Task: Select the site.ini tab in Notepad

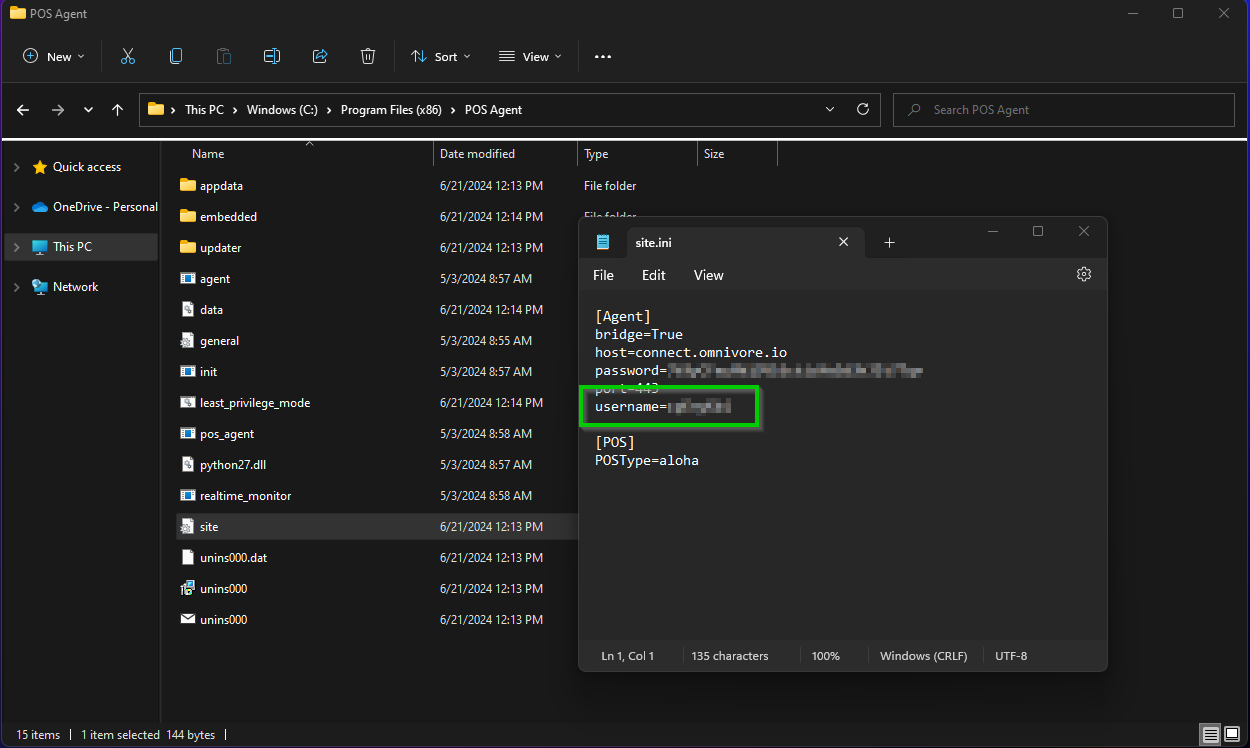Action: 653,242
